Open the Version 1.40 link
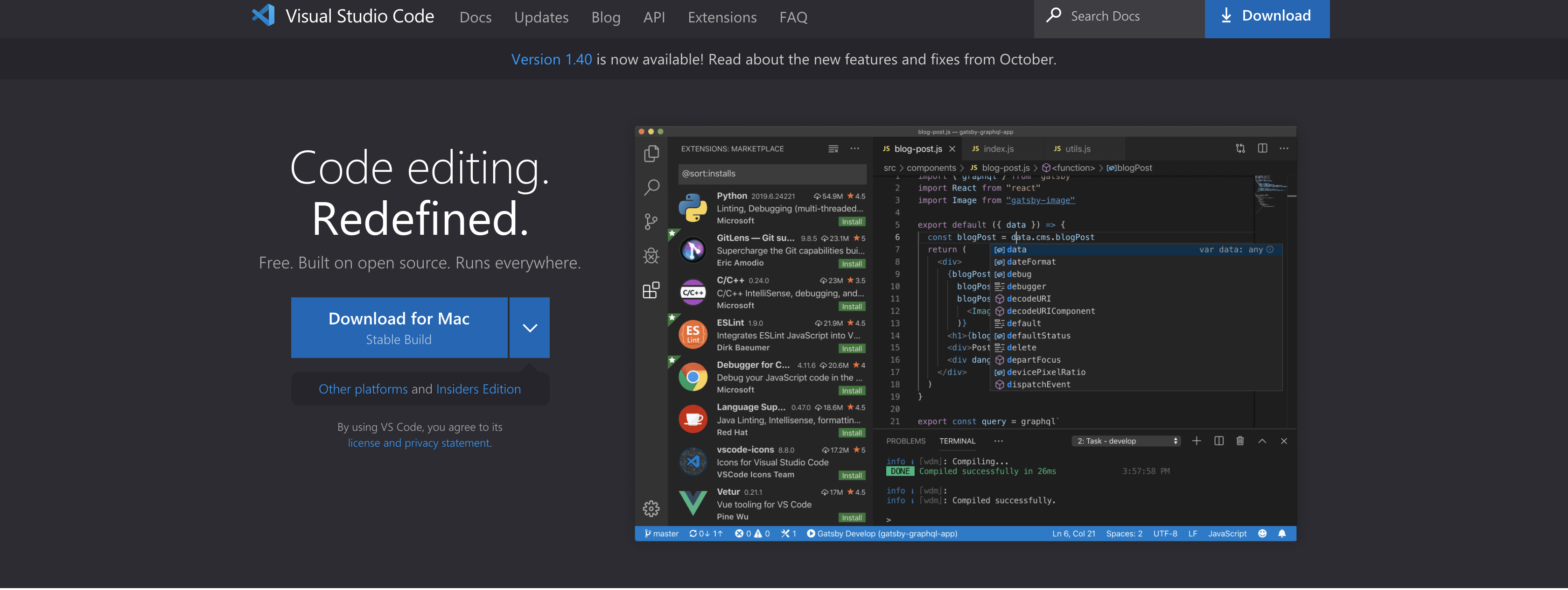This screenshot has height=590, width=1568. pyautogui.click(x=551, y=60)
